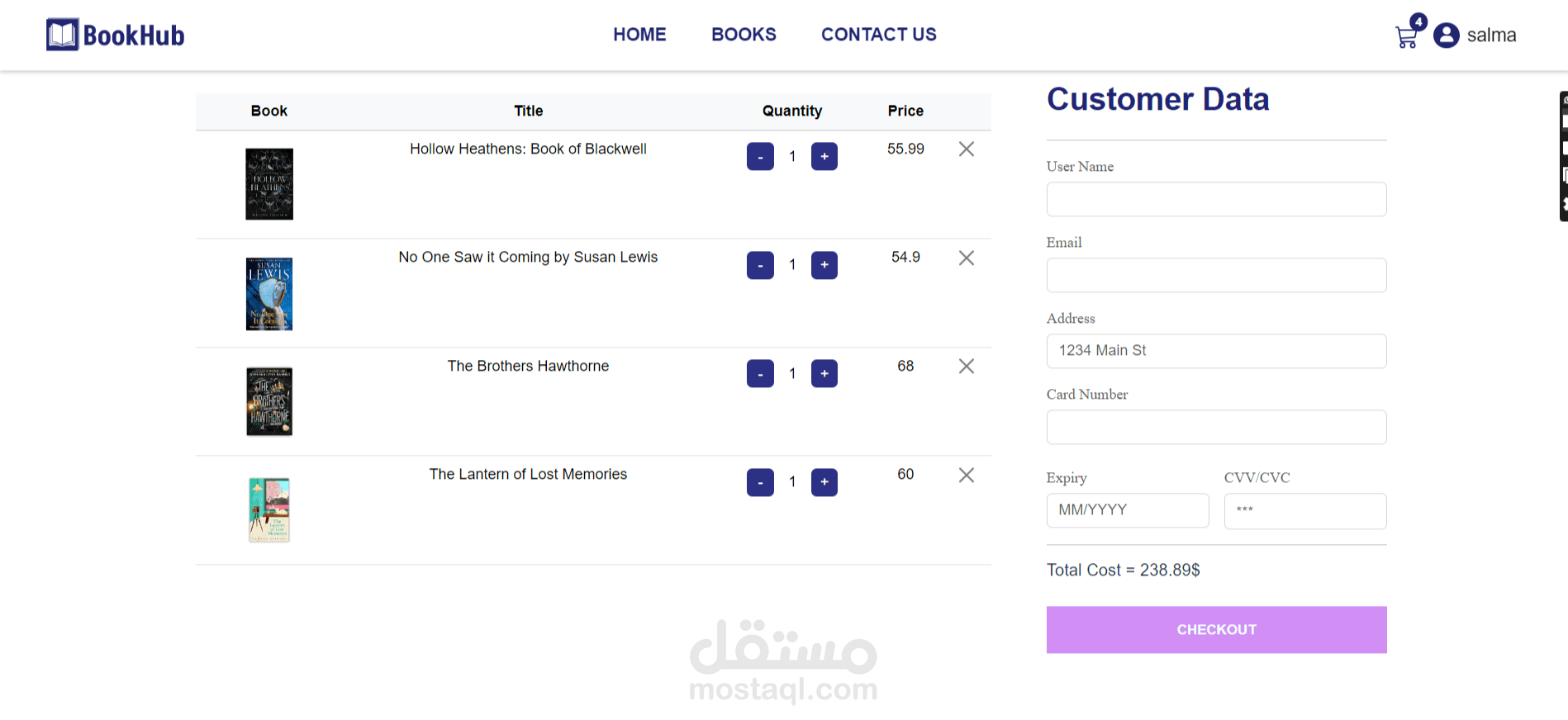Increase quantity of Hollow Heathens
Image resolution: width=1568 pixels, height=720 pixels.
pyautogui.click(x=824, y=157)
